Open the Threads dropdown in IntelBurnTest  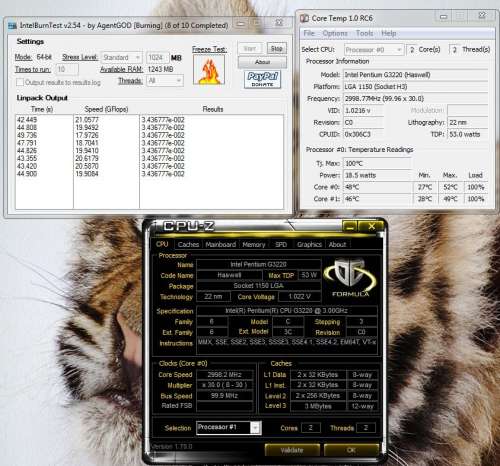[x=165, y=81]
